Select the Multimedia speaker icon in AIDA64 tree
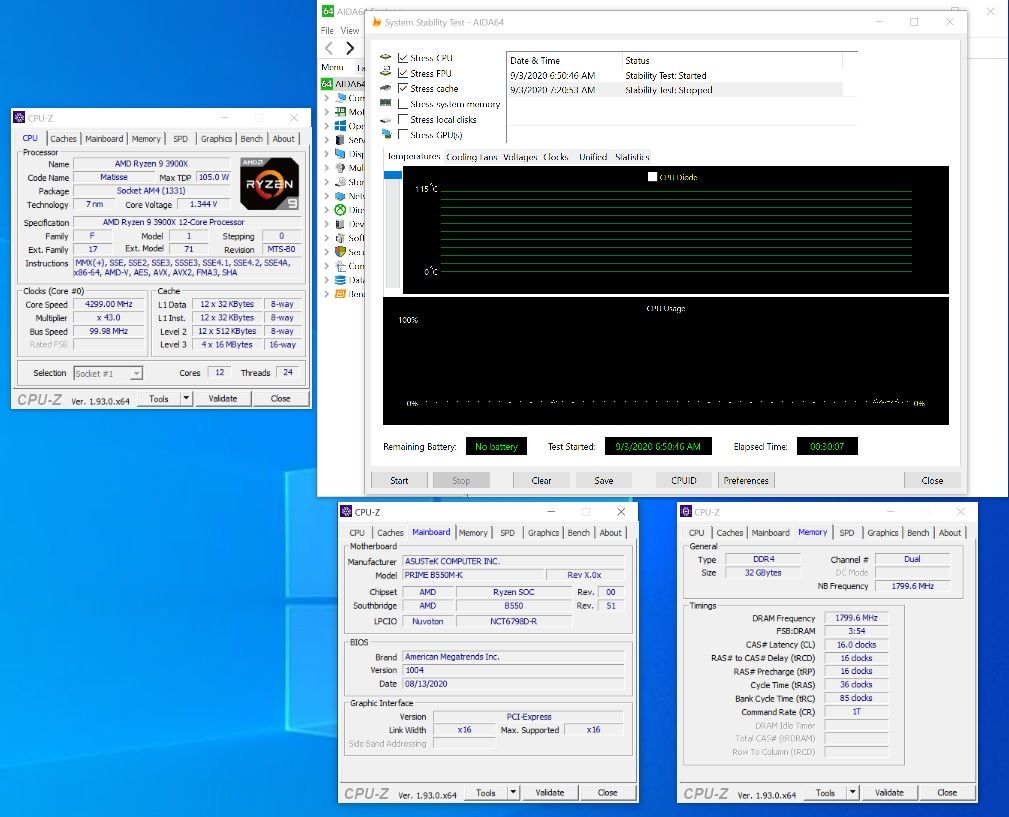 coord(341,167)
